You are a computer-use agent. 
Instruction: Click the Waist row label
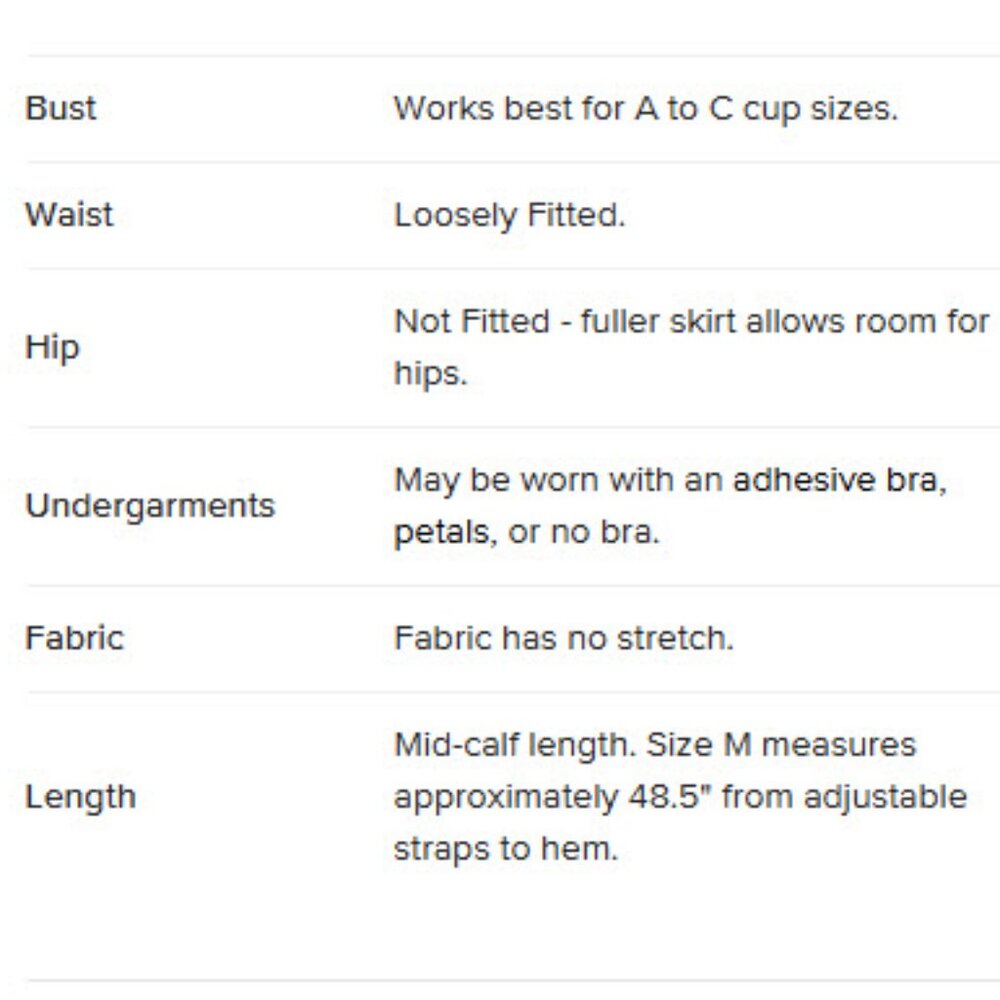(x=69, y=215)
